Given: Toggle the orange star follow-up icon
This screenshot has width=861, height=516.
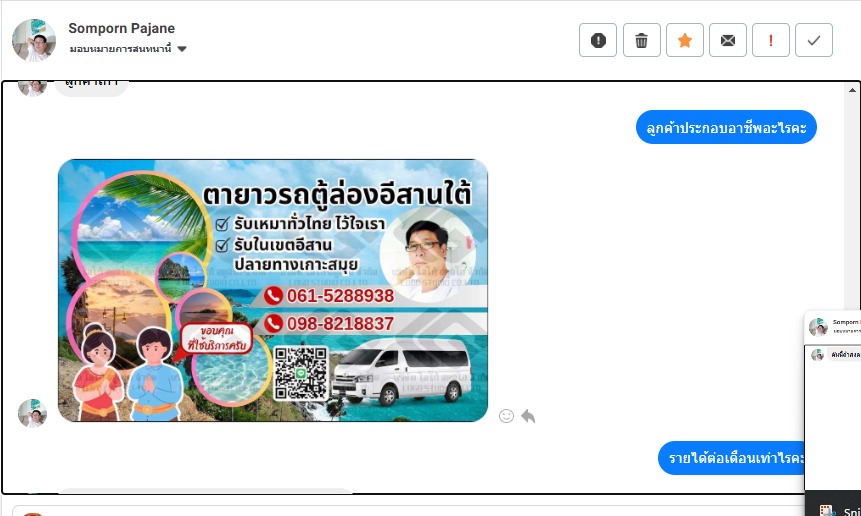Looking at the screenshot, I should [x=685, y=40].
